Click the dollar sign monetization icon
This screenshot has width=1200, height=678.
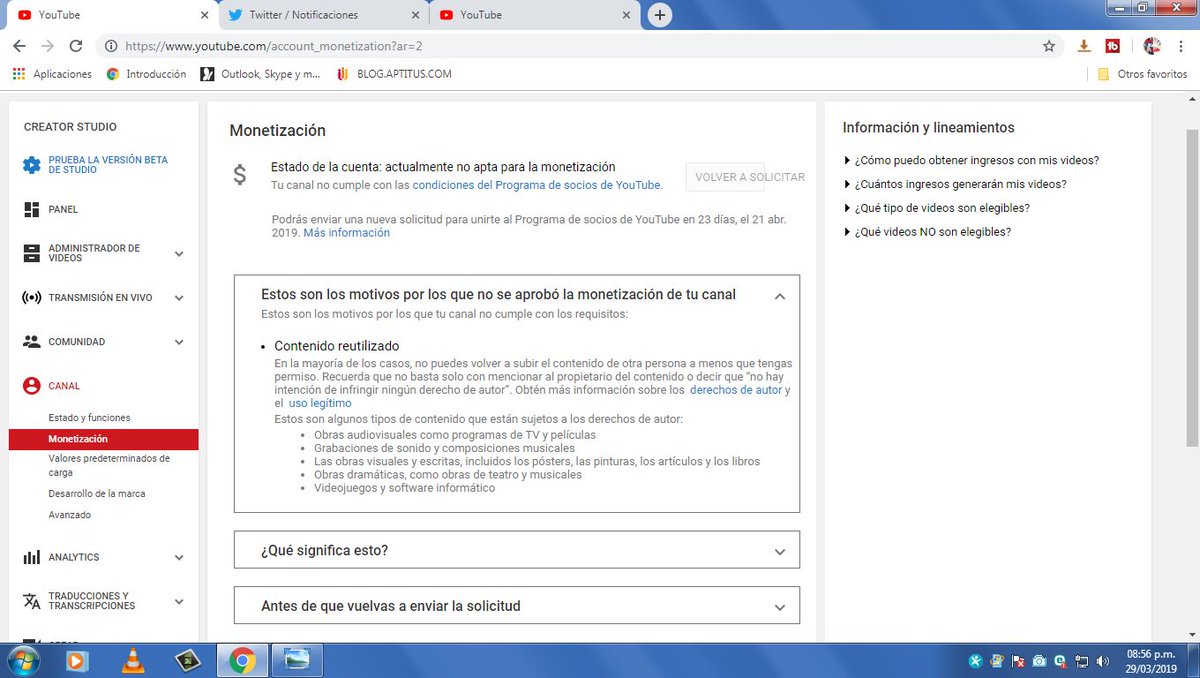point(240,175)
